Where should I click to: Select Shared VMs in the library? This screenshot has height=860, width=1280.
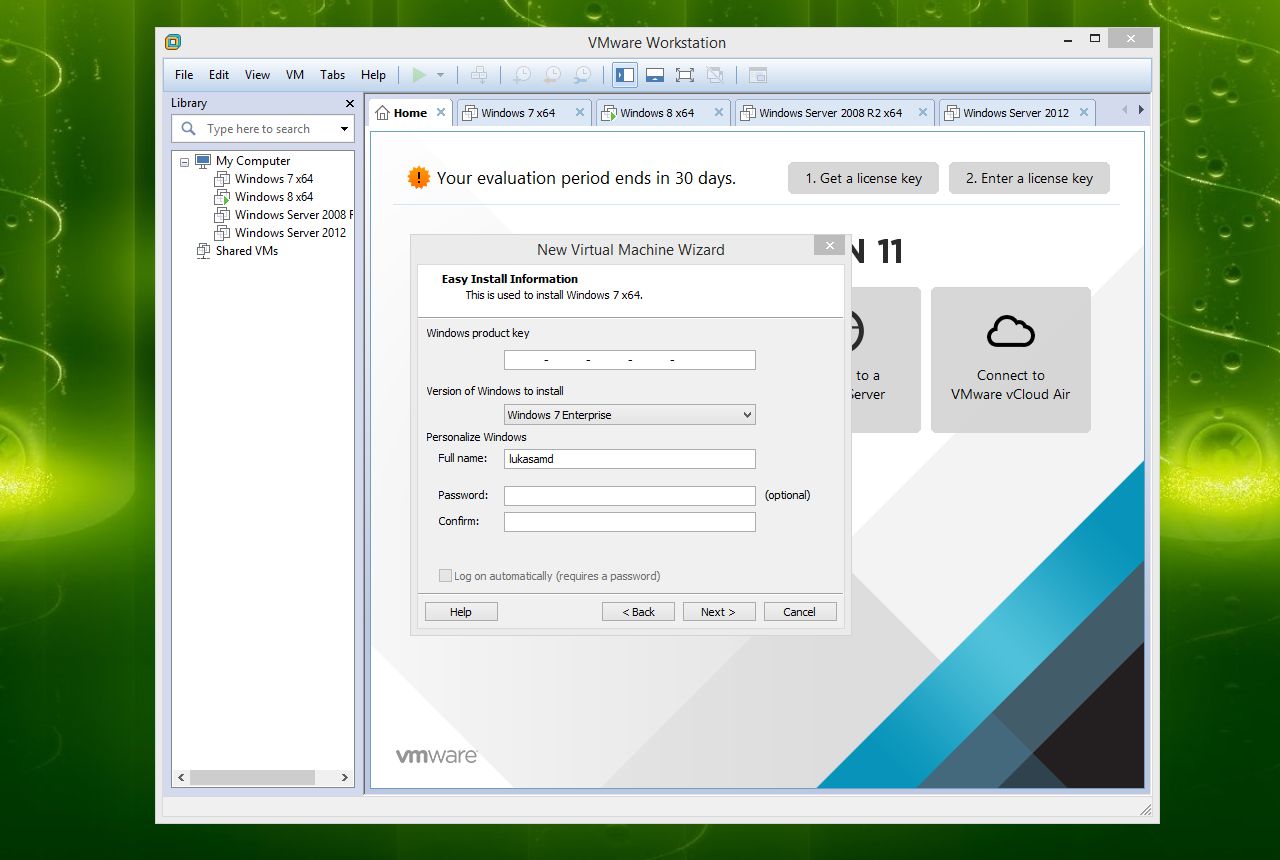237,251
